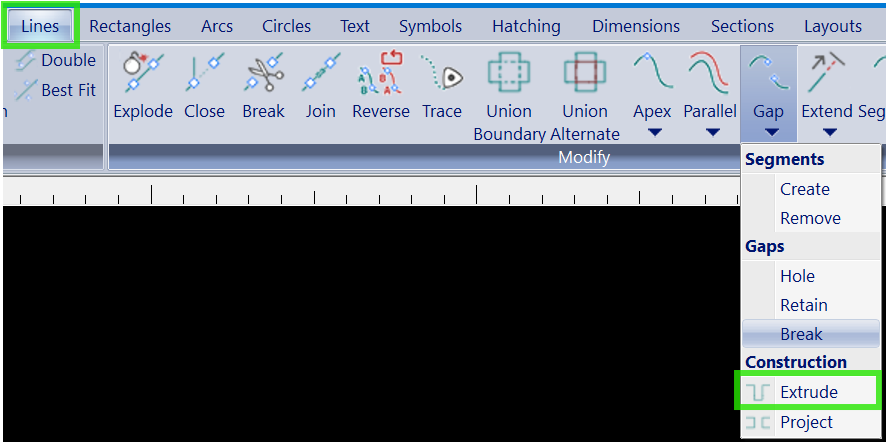Switch to the Rectangles tab
This screenshot has height=442, width=886.
tap(130, 26)
